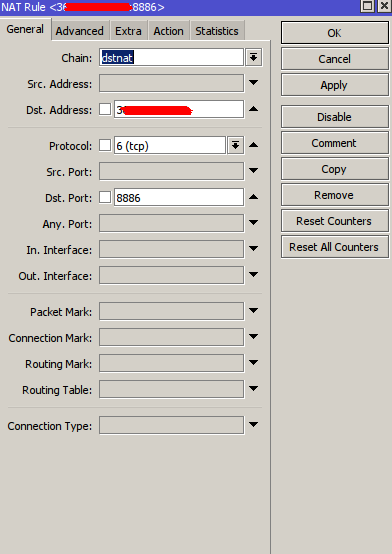Open the Protocol dropdown list
This screenshot has height=554, width=392.
(x=235, y=145)
